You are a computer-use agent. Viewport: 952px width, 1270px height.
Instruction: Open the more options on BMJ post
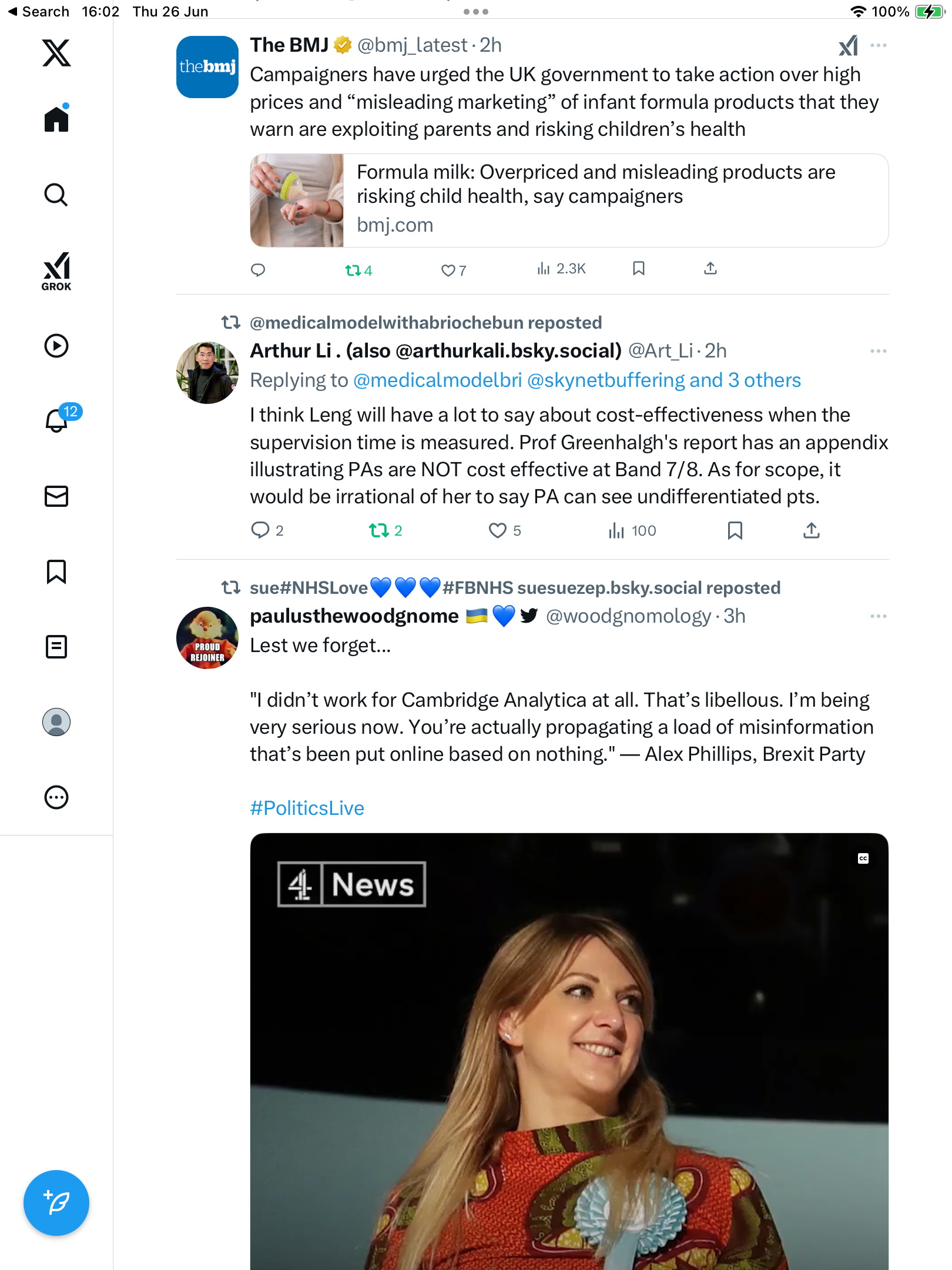[x=878, y=45]
